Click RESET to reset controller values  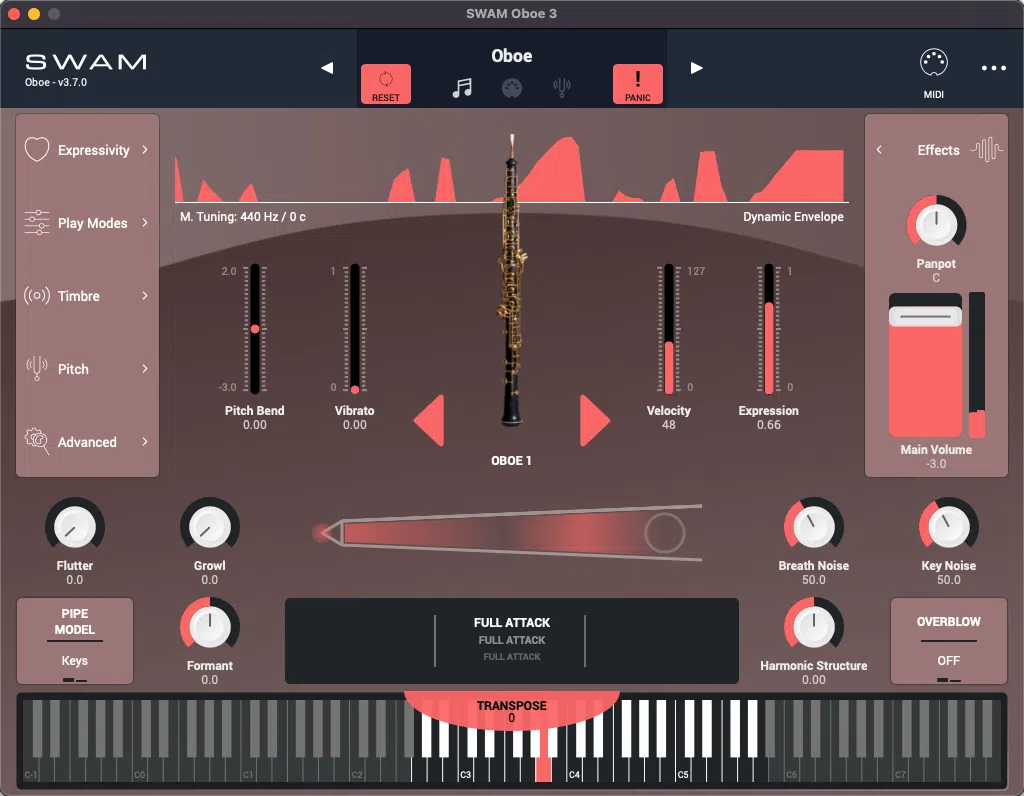pyautogui.click(x=386, y=84)
